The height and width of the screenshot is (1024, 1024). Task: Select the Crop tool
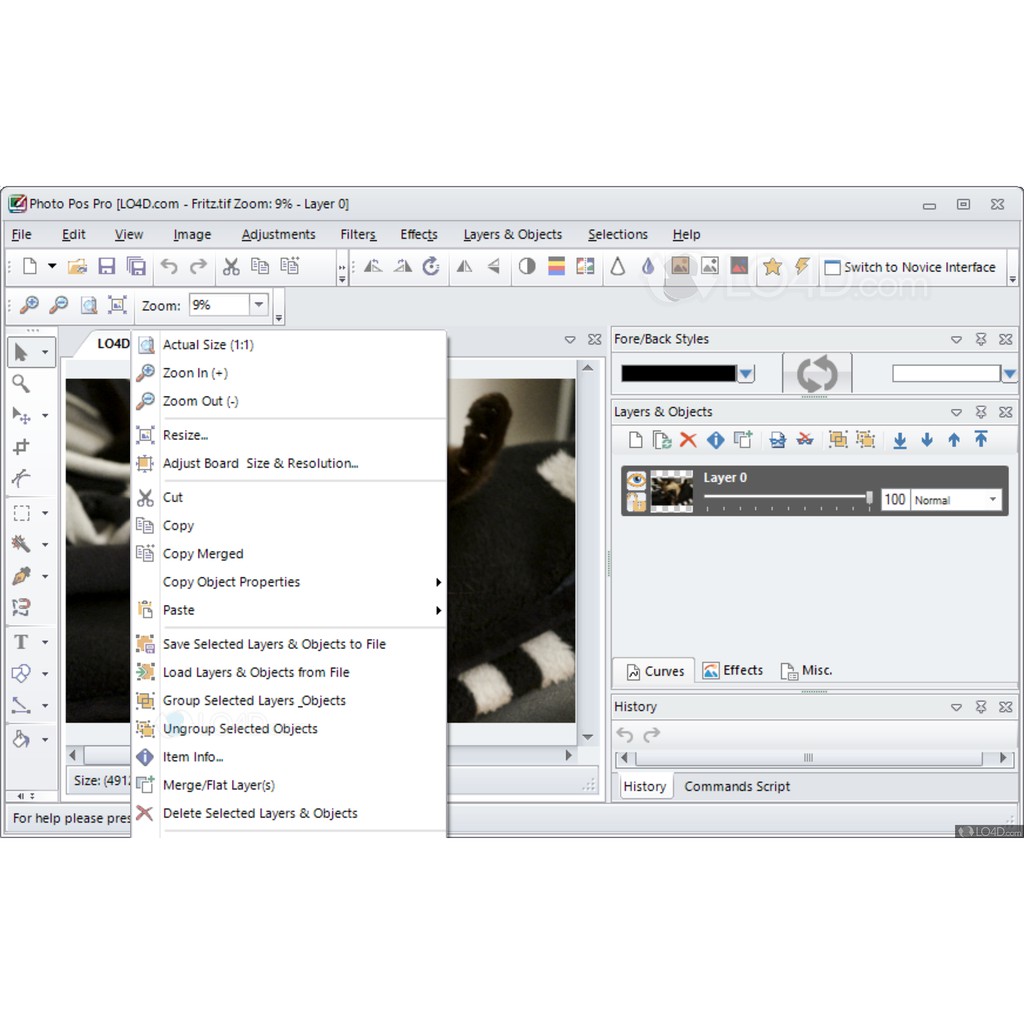(20, 447)
